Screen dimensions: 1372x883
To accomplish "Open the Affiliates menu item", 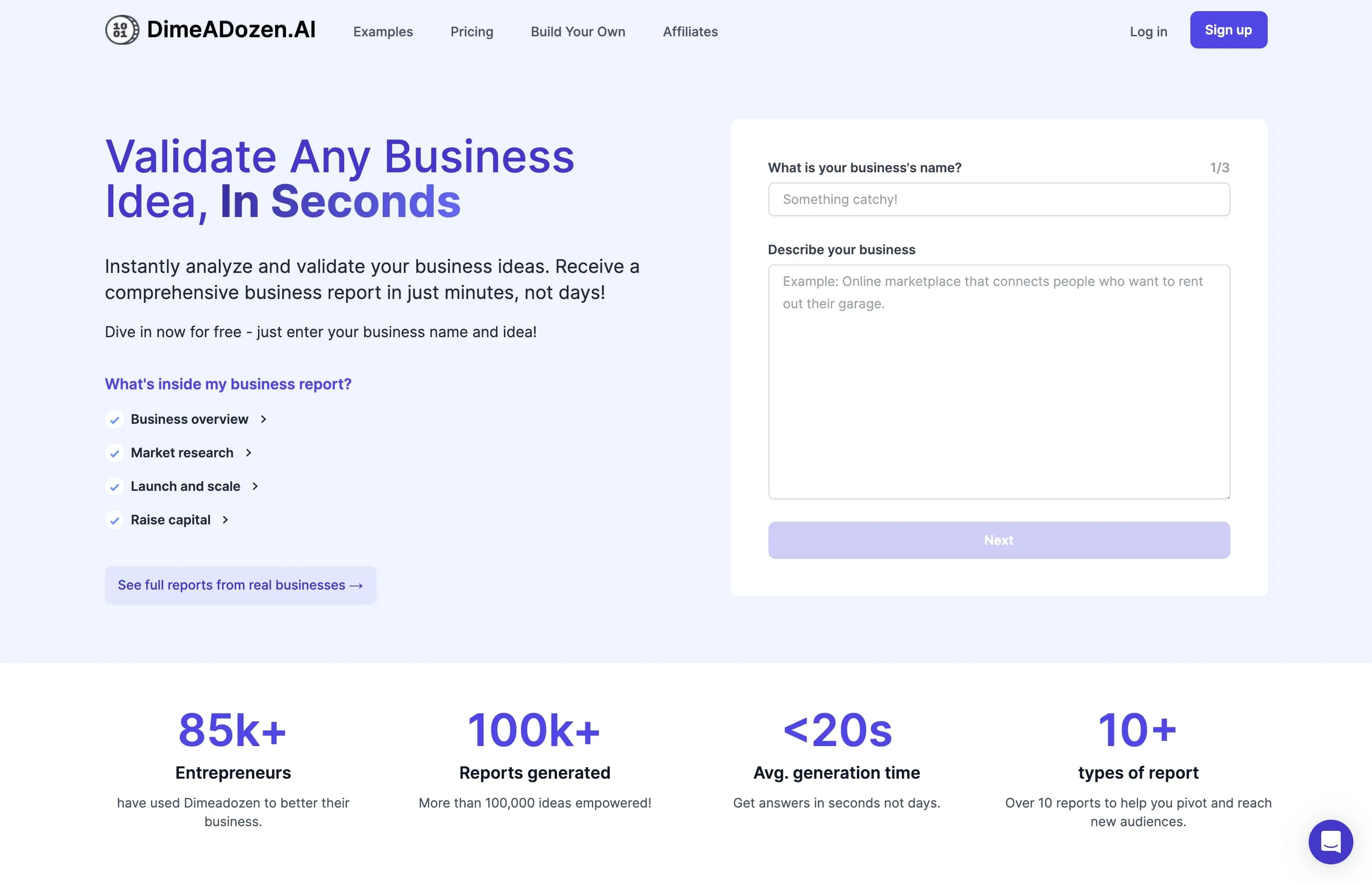I will click(x=690, y=30).
